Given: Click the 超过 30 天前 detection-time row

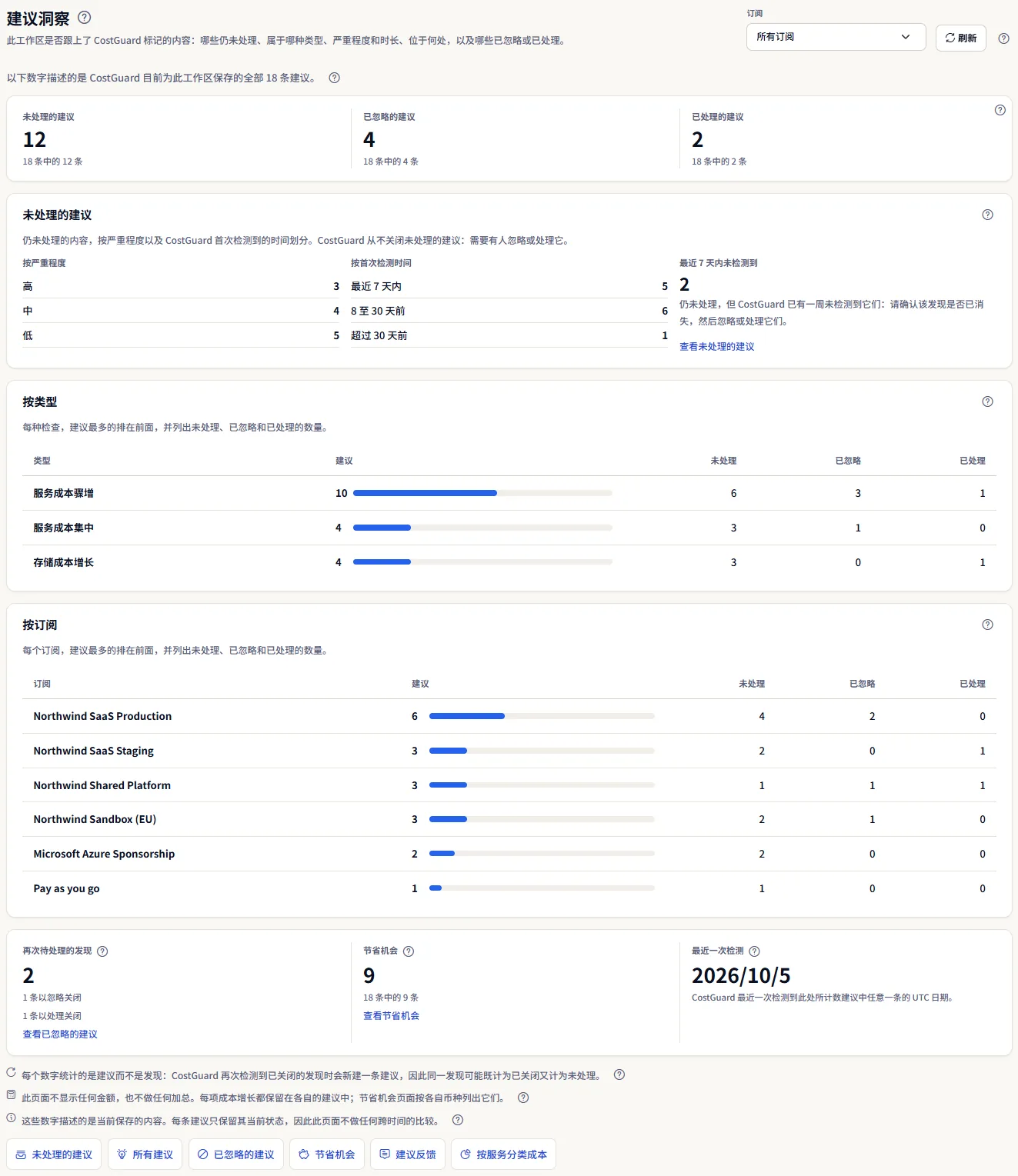Looking at the screenshot, I should 509,335.
